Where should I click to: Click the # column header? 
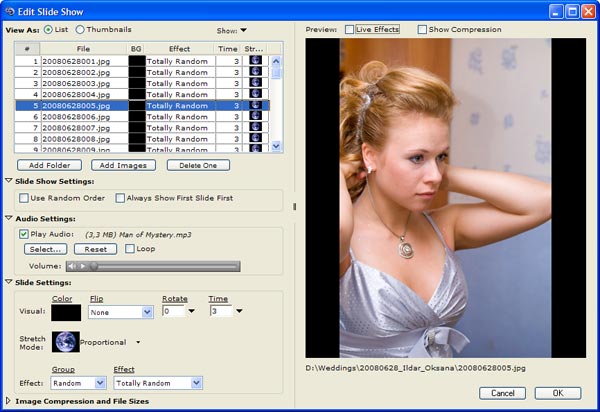pos(27,49)
